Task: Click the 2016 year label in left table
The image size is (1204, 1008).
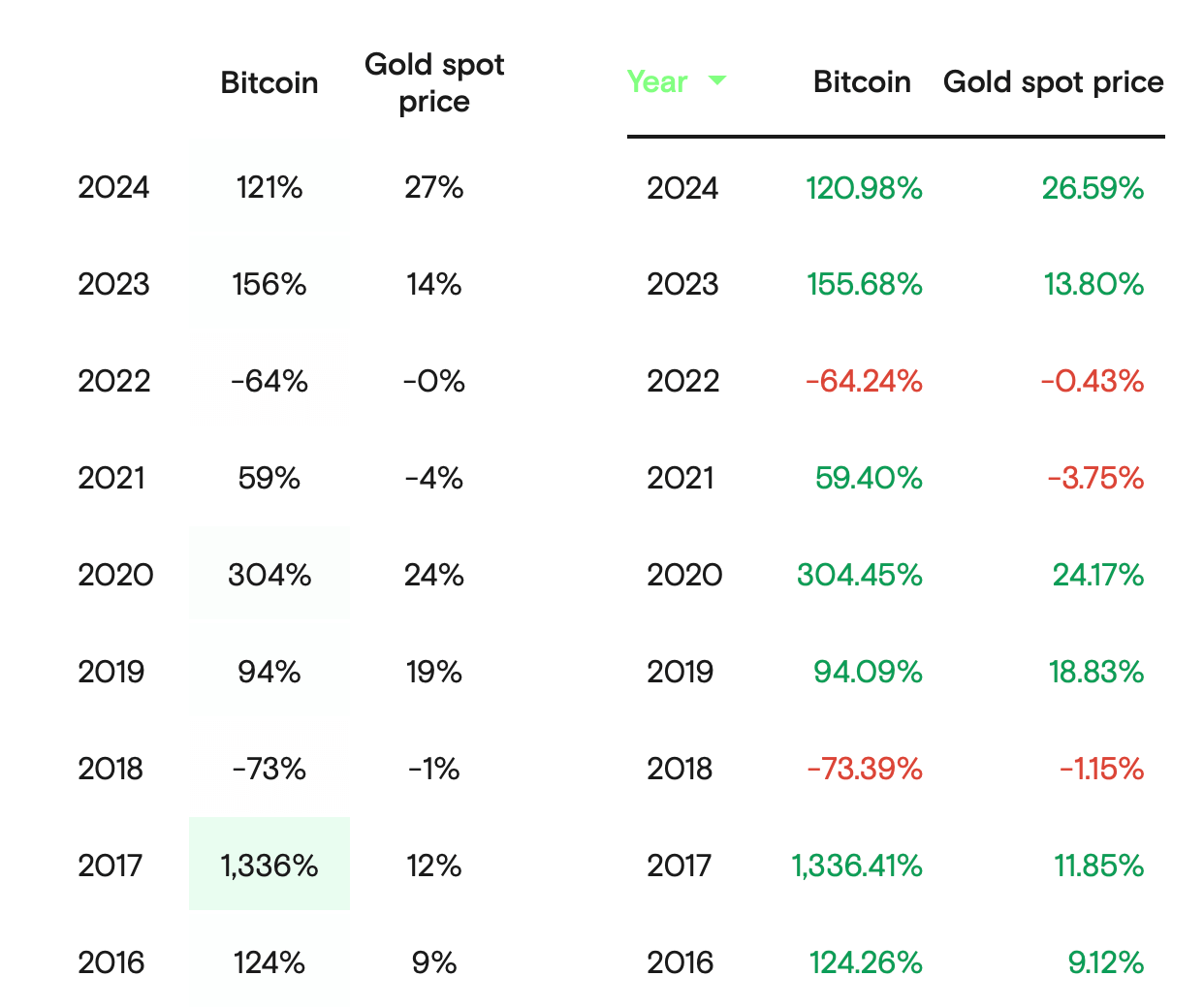Action: [113, 962]
